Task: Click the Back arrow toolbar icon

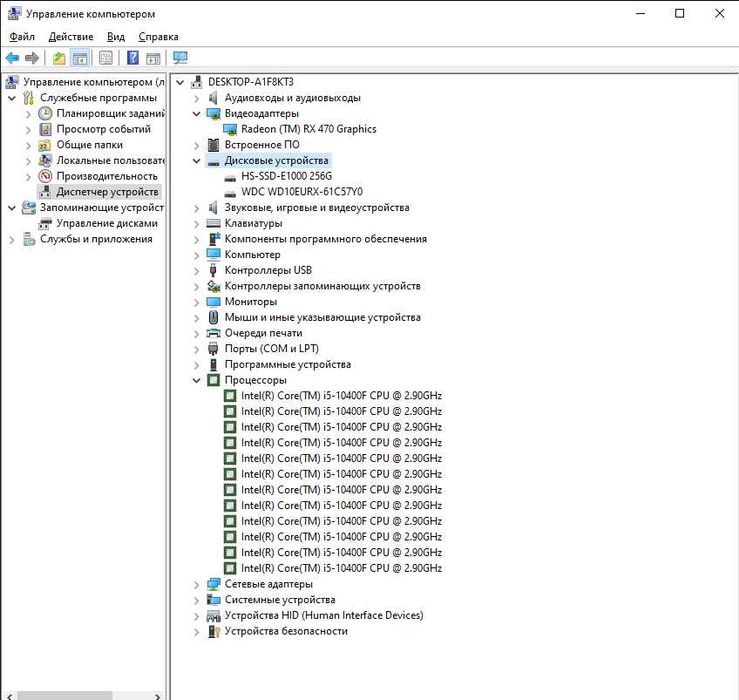Action: tap(12, 58)
